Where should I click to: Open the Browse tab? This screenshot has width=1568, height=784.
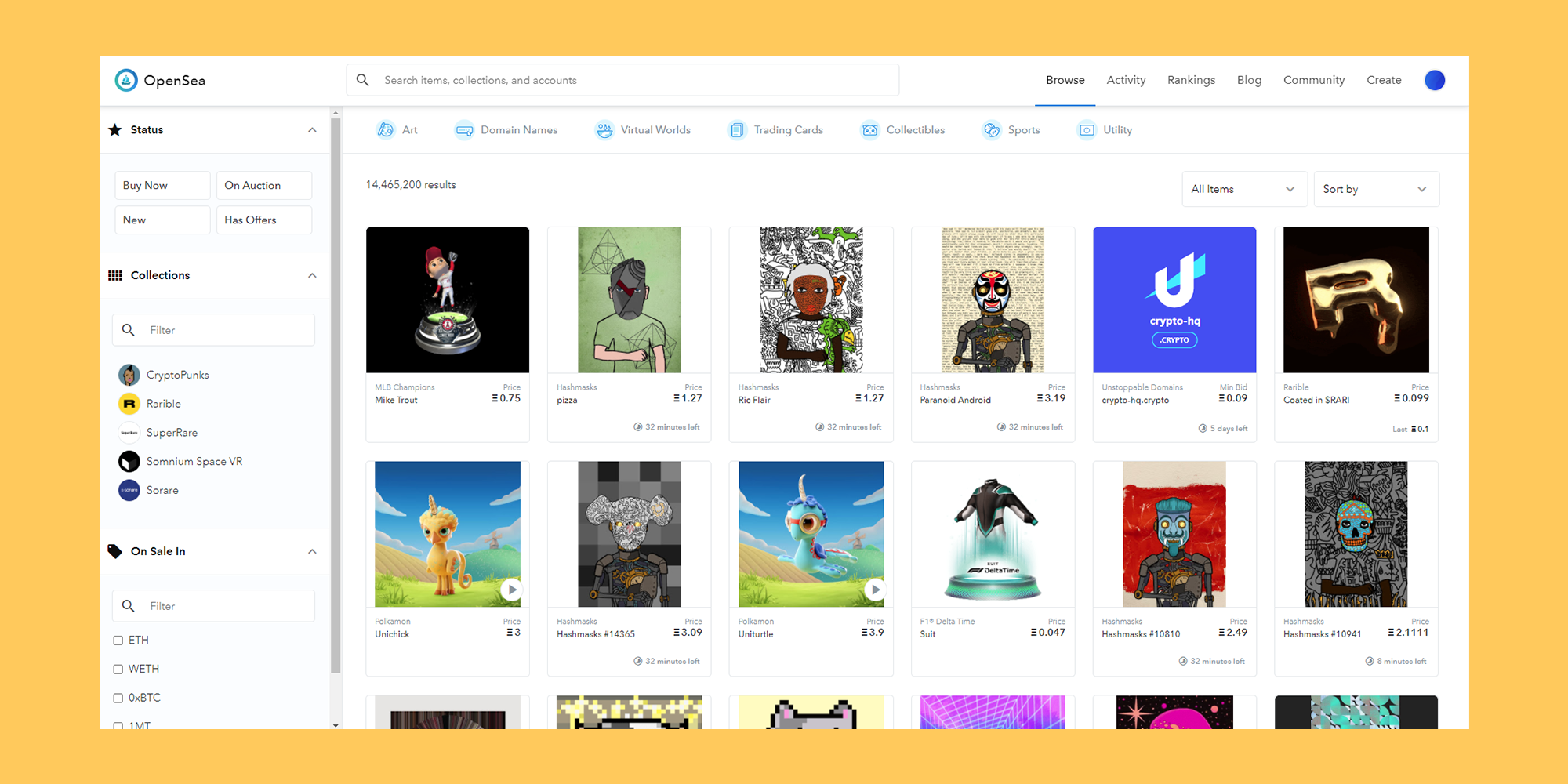pyautogui.click(x=1065, y=80)
